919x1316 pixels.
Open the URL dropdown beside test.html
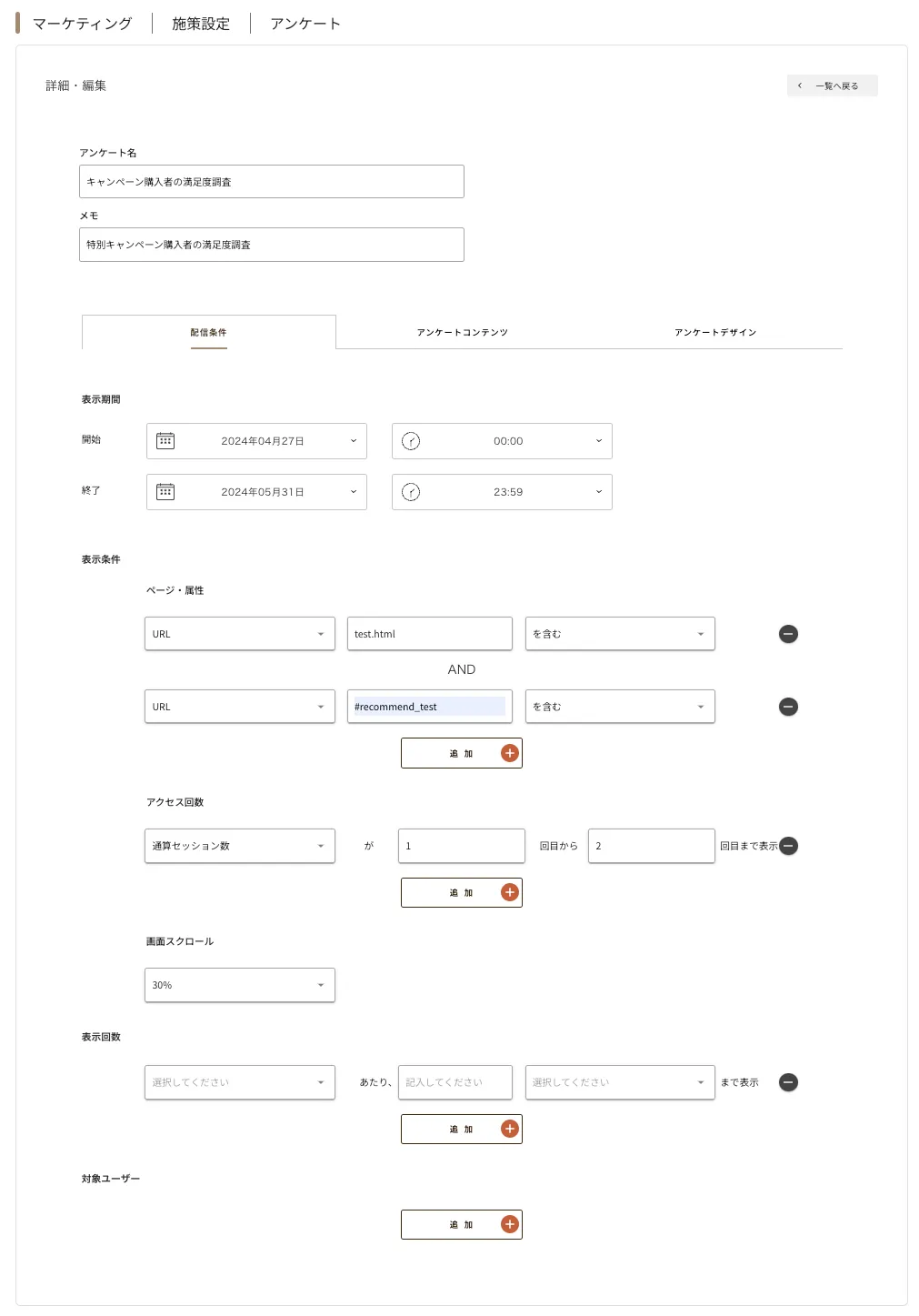click(240, 634)
